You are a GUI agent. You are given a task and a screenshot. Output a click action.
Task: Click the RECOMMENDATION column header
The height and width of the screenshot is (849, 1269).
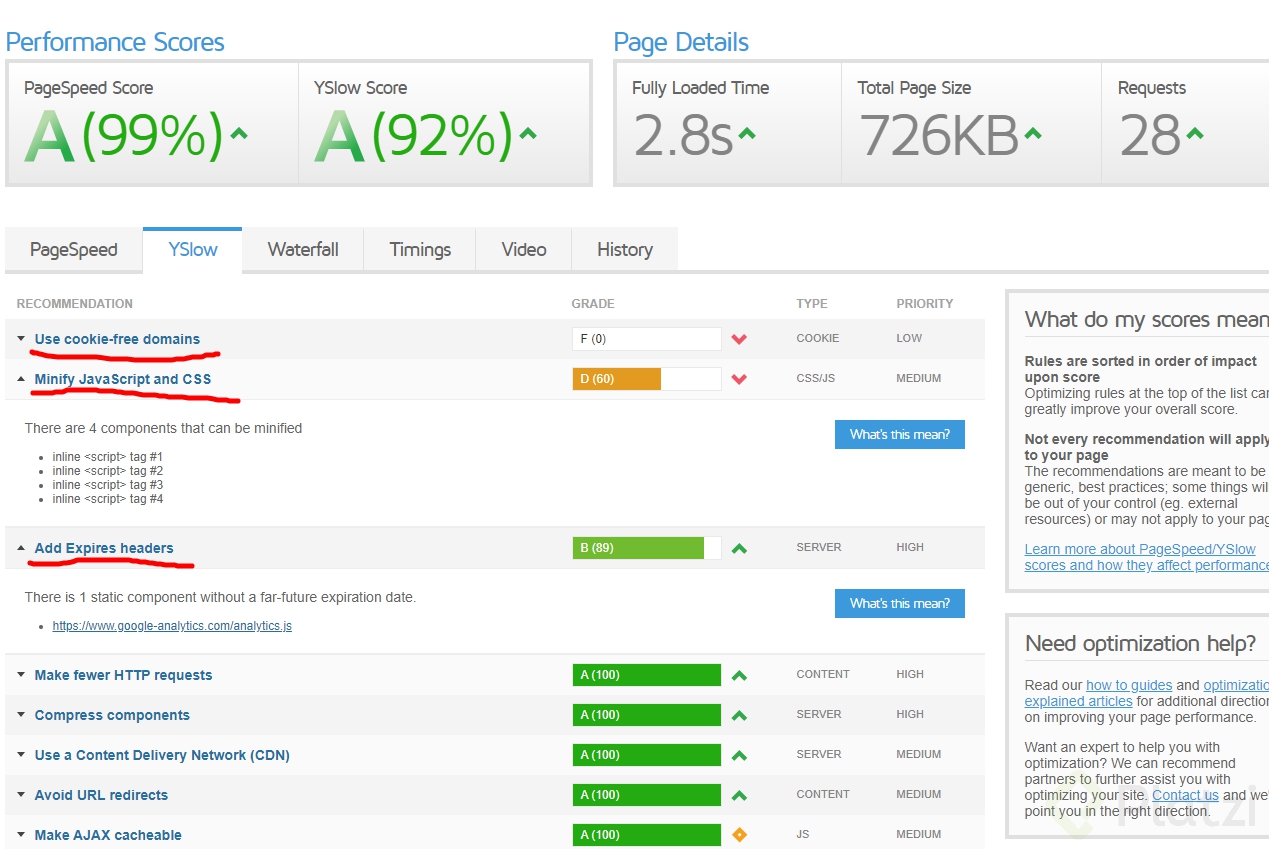click(75, 304)
